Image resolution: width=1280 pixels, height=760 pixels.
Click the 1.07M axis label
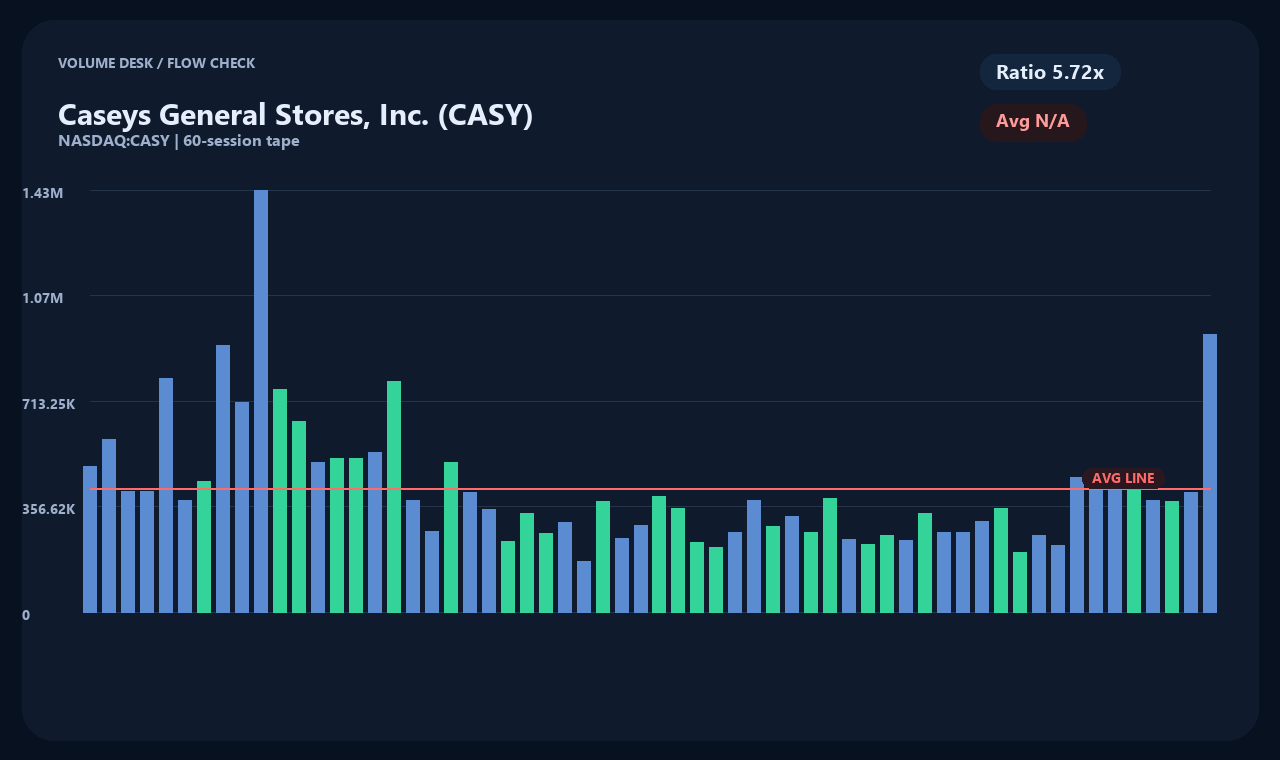[42, 298]
